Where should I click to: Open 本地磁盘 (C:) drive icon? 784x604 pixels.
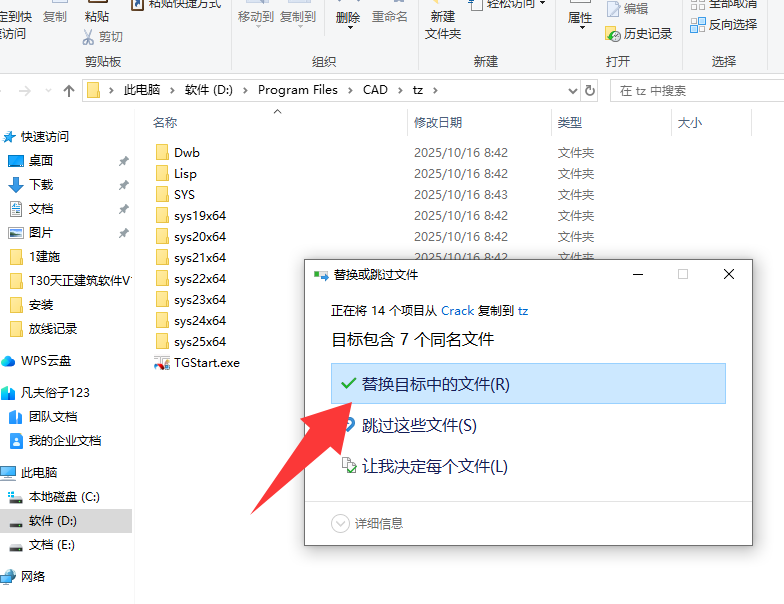tap(16, 497)
